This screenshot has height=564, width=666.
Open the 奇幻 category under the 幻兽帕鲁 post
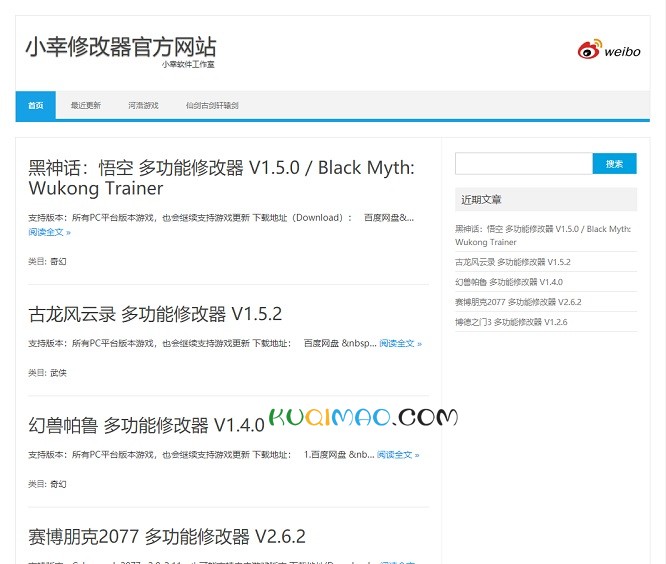pyautogui.click(x=58, y=484)
